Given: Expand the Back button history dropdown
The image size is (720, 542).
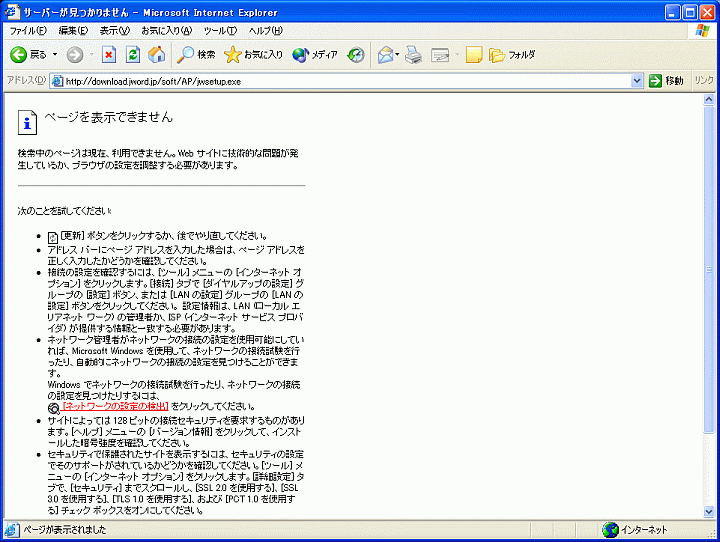Looking at the screenshot, I should tap(55, 54).
